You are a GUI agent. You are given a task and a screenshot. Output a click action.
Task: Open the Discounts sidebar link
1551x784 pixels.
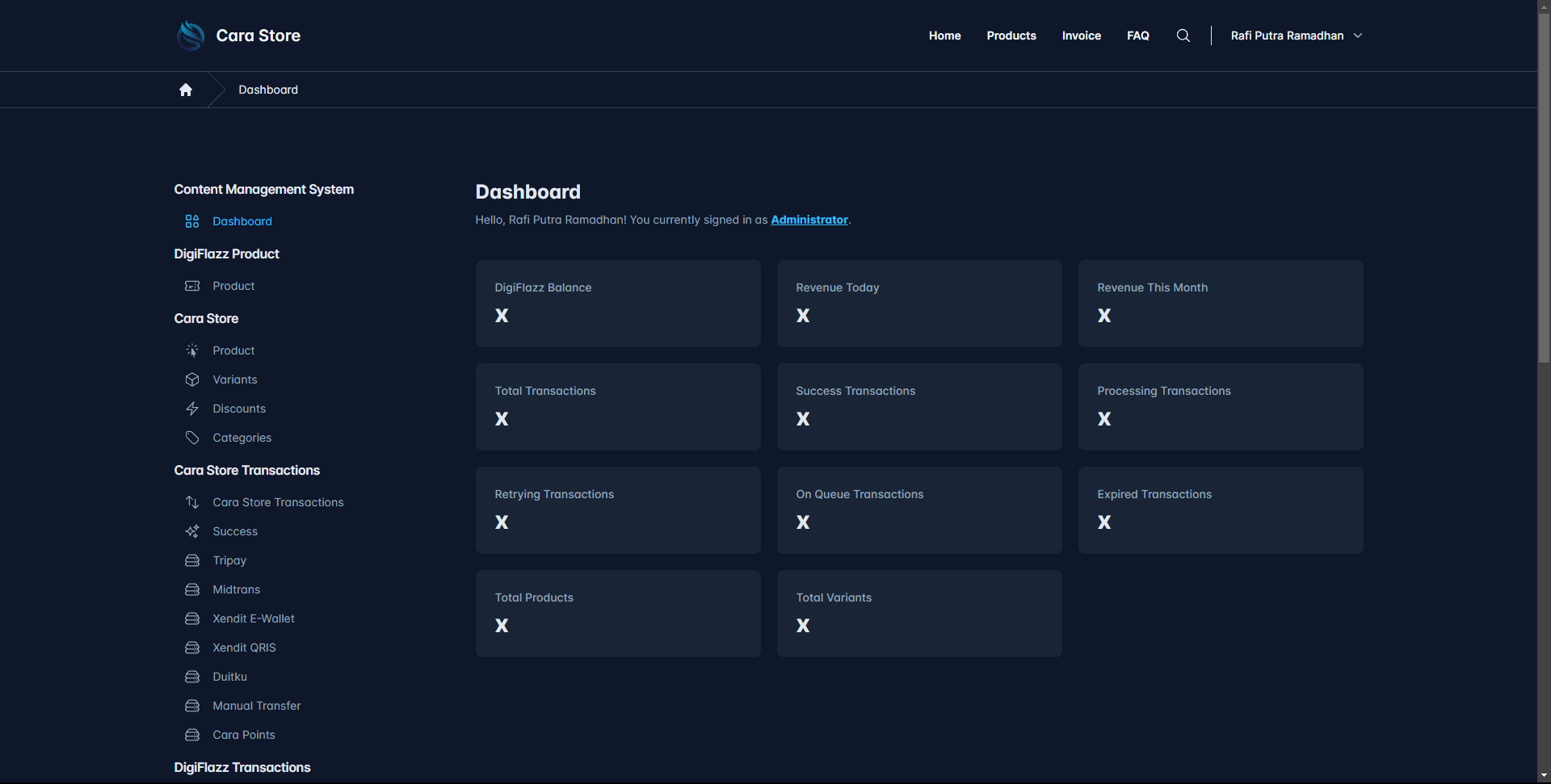(239, 409)
